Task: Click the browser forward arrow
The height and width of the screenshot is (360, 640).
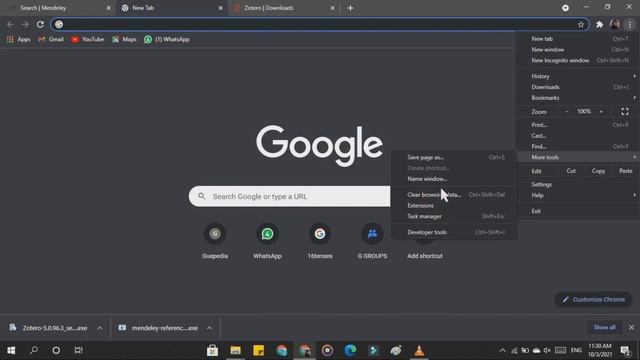Action: pyautogui.click(x=25, y=24)
